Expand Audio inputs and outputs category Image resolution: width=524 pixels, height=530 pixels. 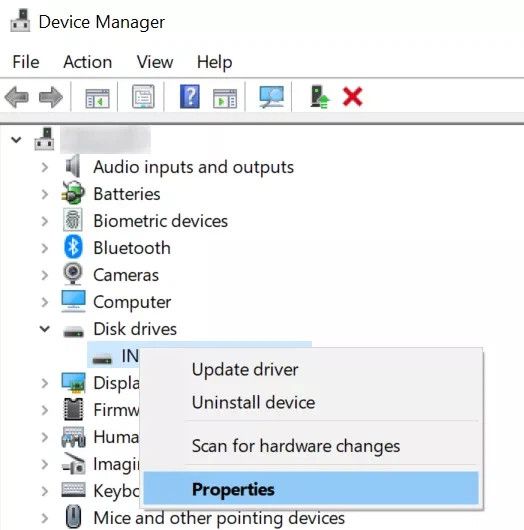point(45,167)
